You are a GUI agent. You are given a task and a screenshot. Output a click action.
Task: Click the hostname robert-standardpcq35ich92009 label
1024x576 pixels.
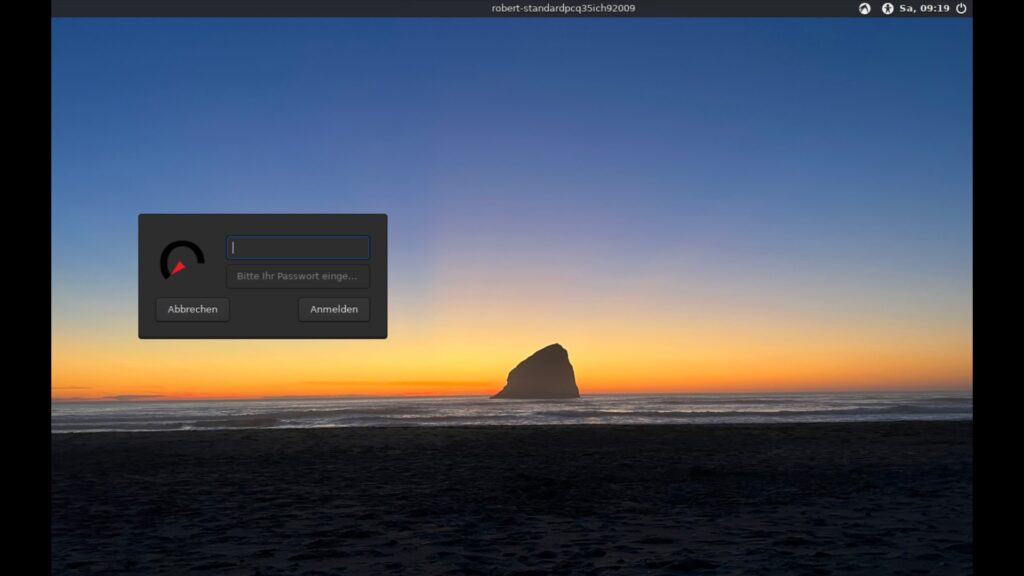(563, 8)
